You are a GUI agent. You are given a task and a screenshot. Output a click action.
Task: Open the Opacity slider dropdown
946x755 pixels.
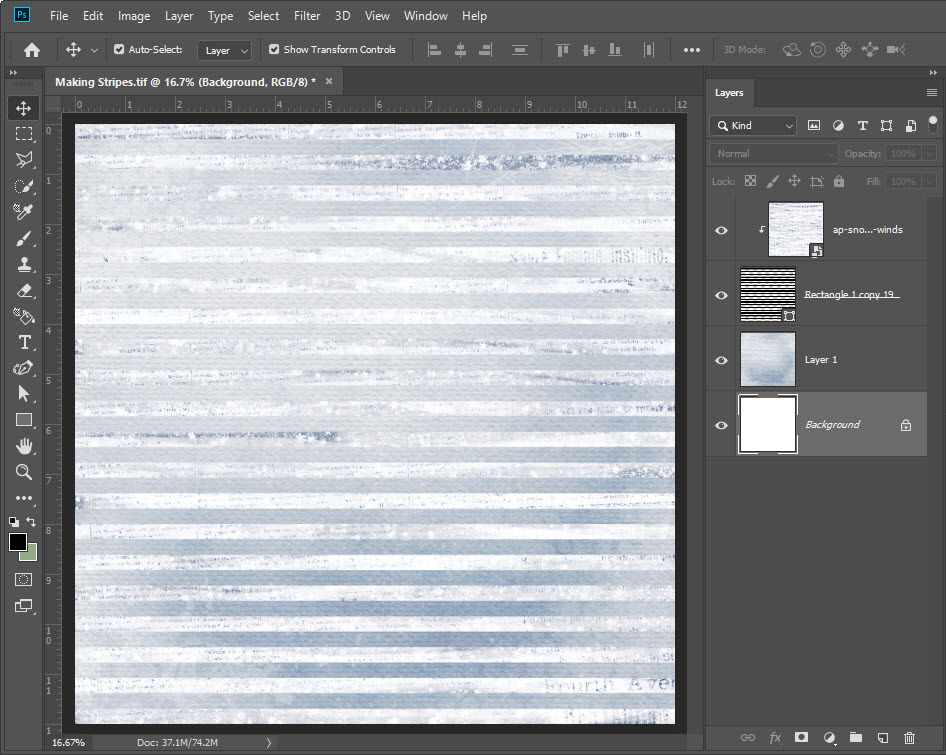pyautogui.click(x=930, y=154)
